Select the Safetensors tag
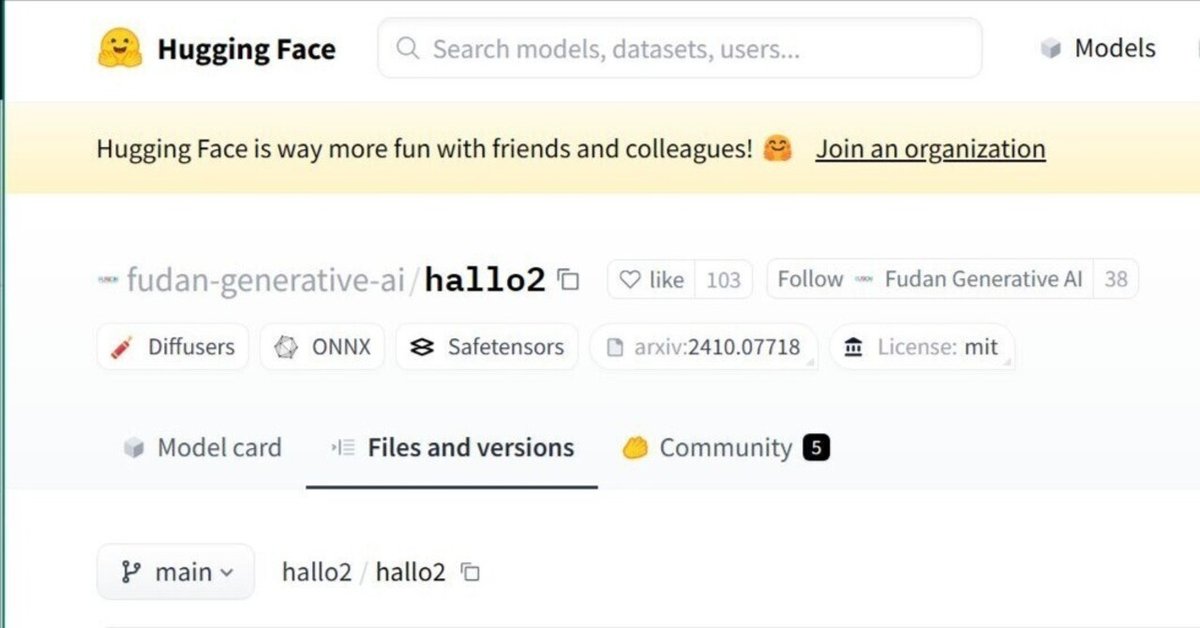The width and height of the screenshot is (1200, 628). tap(486, 347)
